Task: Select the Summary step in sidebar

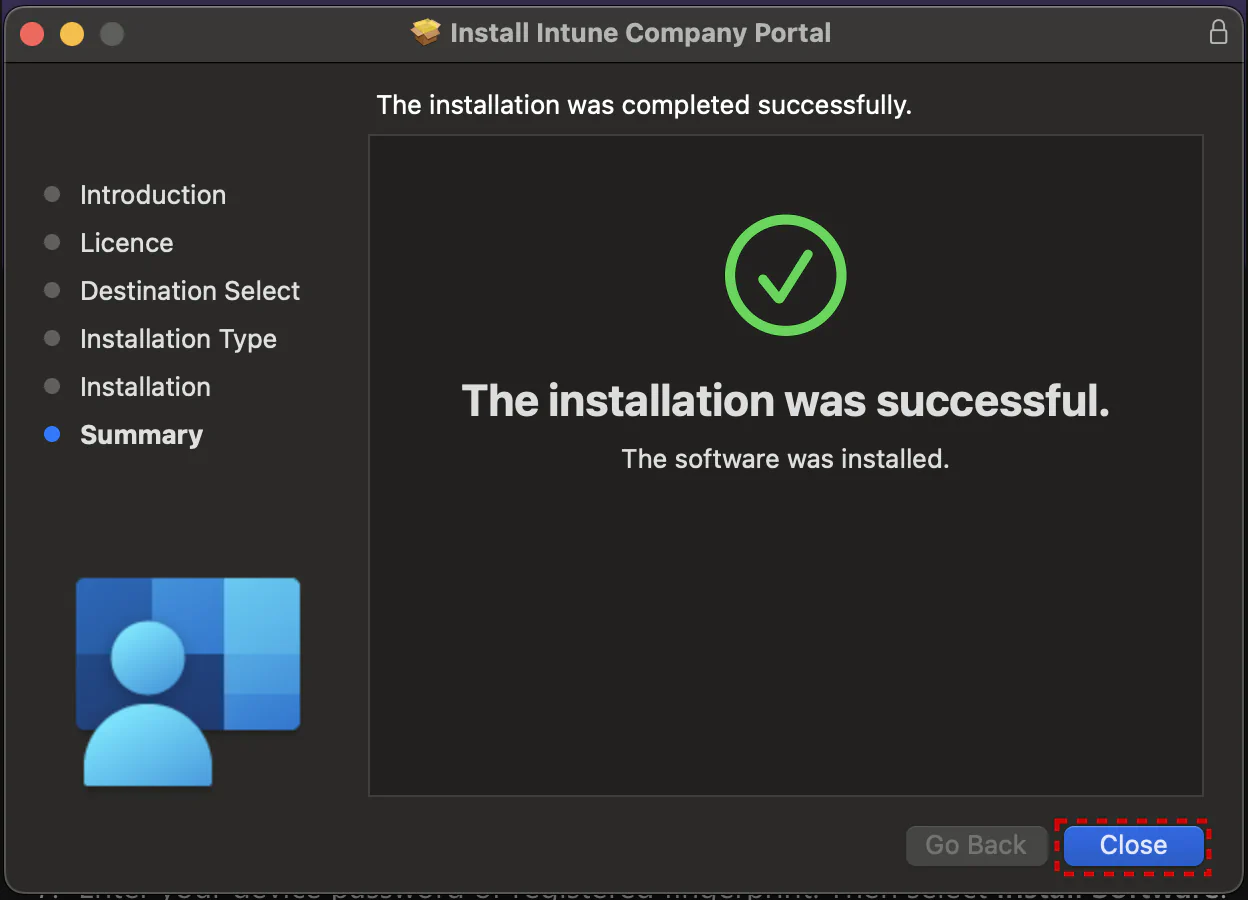Action: point(141,435)
